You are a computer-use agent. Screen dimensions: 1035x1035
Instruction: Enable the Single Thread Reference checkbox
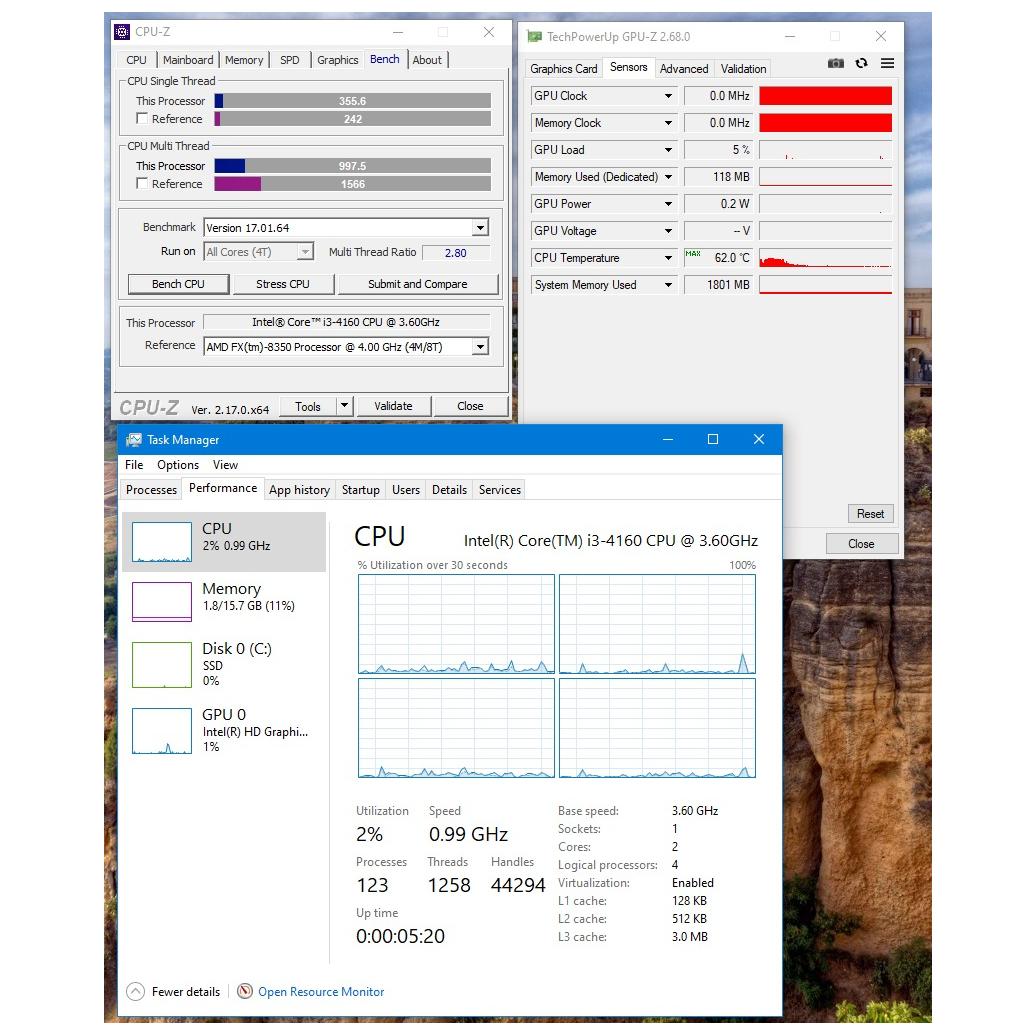(x=142, y=119)
